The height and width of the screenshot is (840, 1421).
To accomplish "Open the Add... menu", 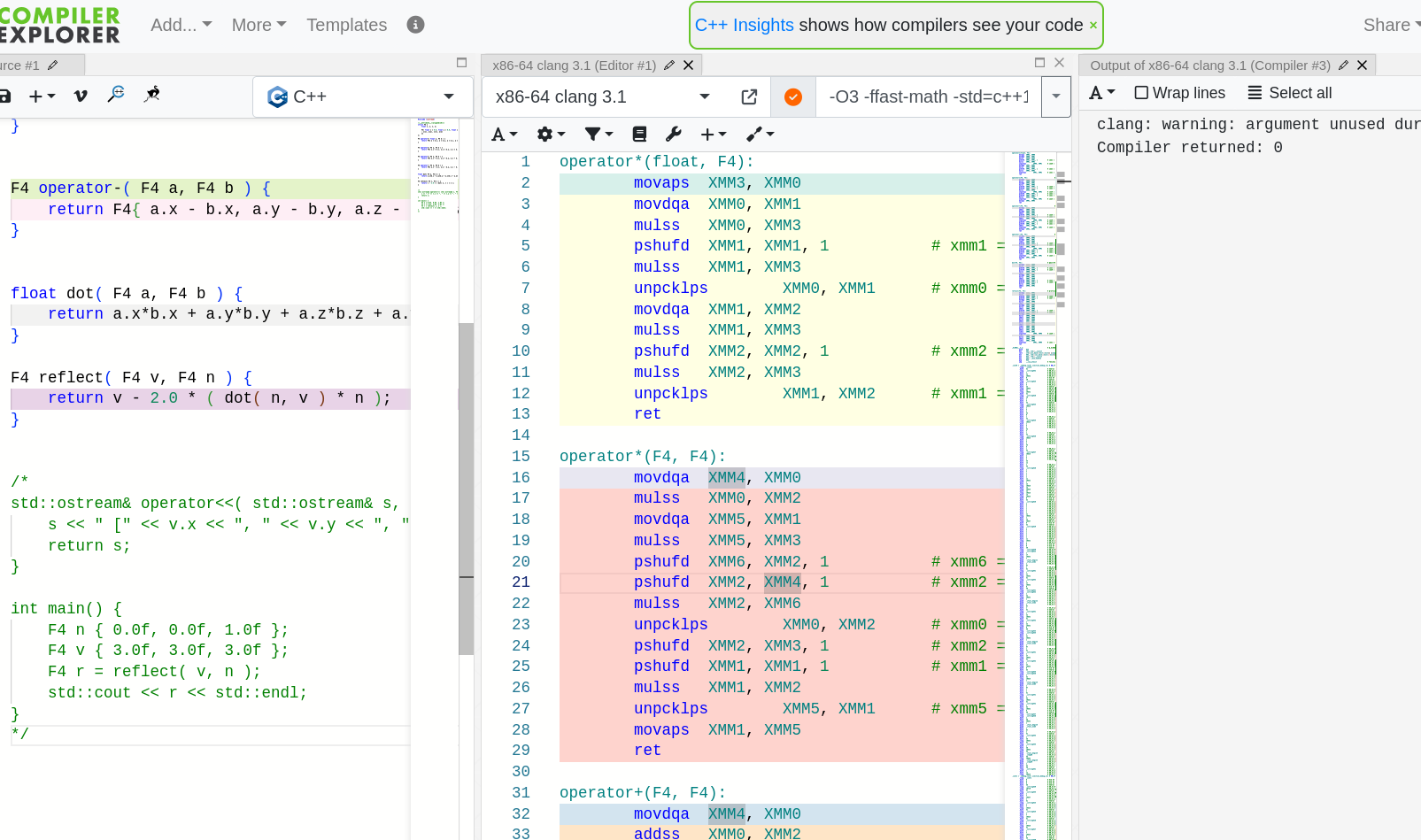I will click(181, 25).
